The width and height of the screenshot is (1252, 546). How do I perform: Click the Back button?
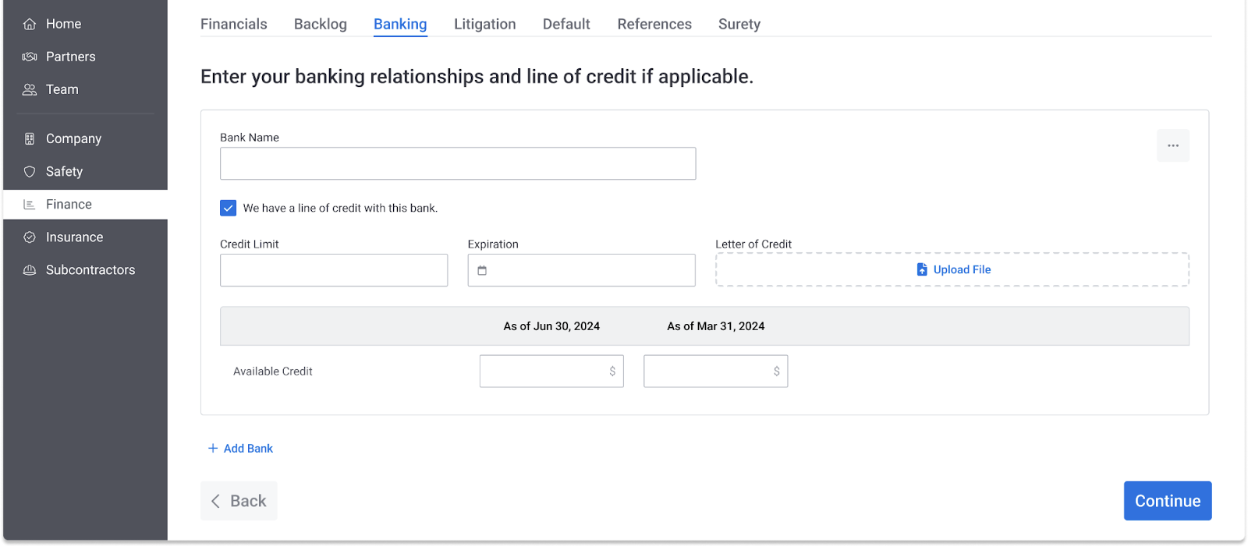239,501
